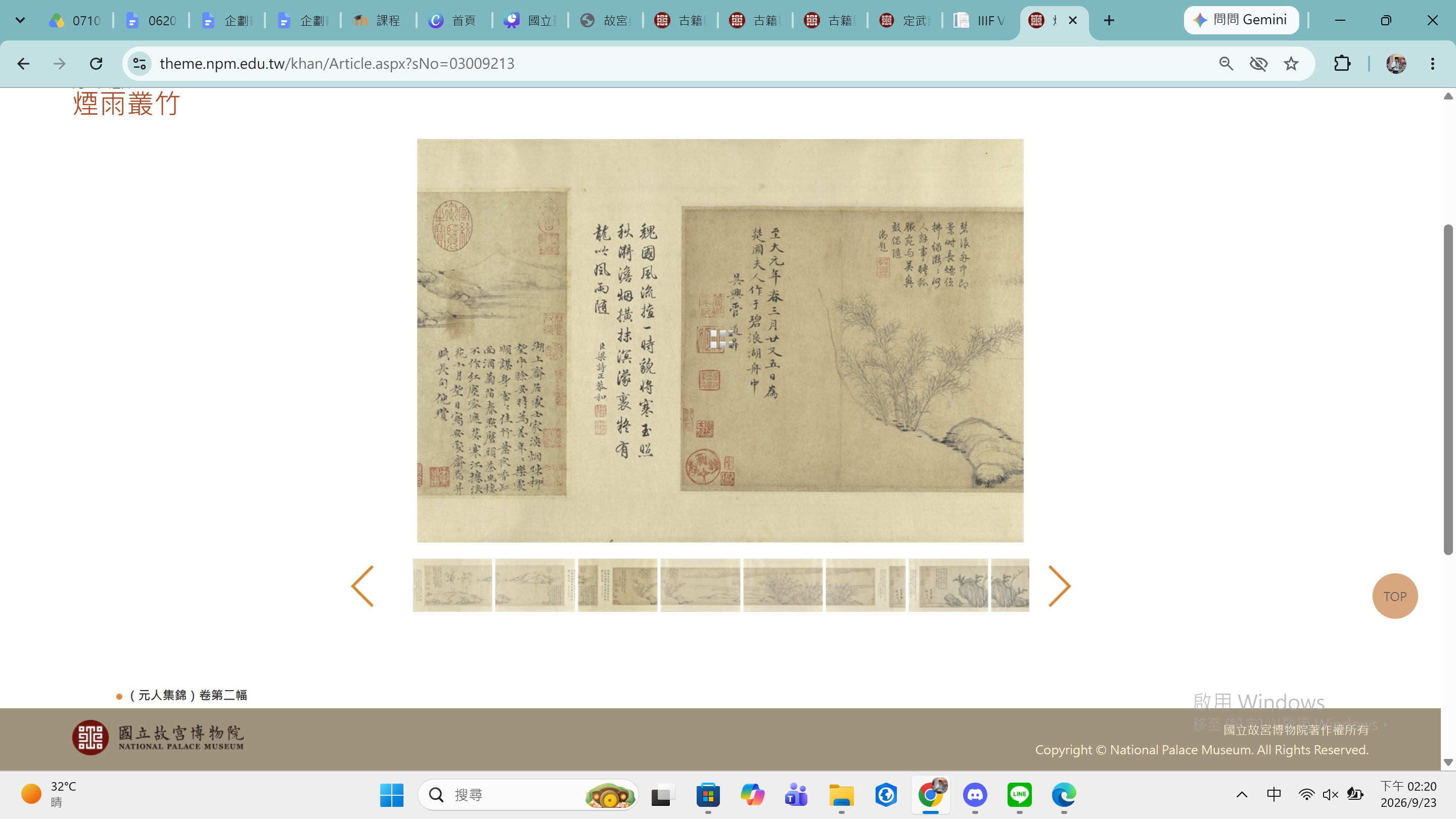
Task: Switch to the 首頁 tab
Action: click(x=453, y=20)
